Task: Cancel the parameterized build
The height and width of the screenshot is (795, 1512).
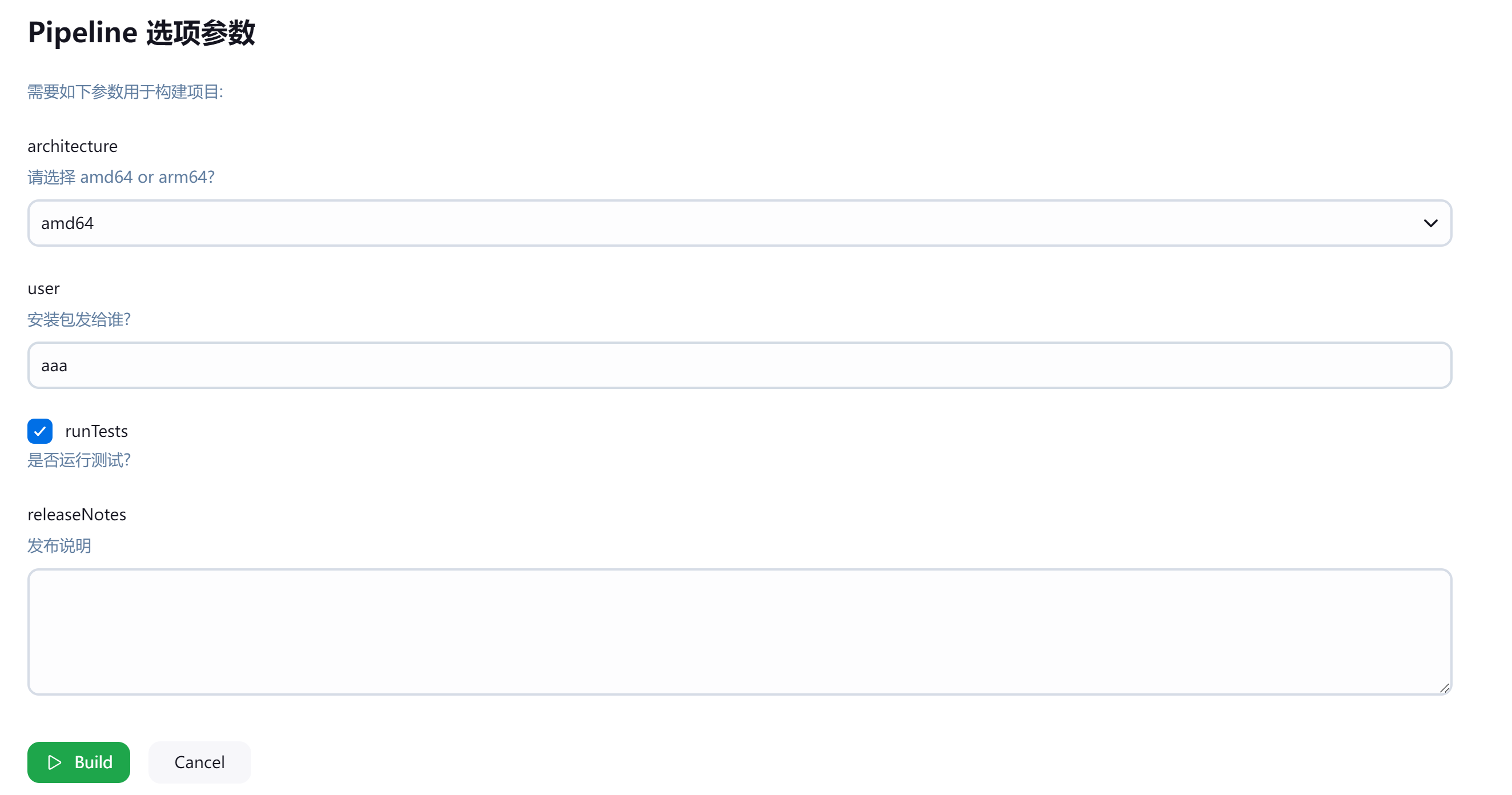Action: tap(200, 762)
